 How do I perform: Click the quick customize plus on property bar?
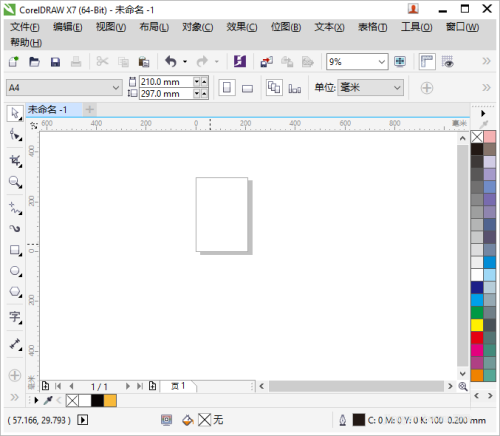pos(427,88)
